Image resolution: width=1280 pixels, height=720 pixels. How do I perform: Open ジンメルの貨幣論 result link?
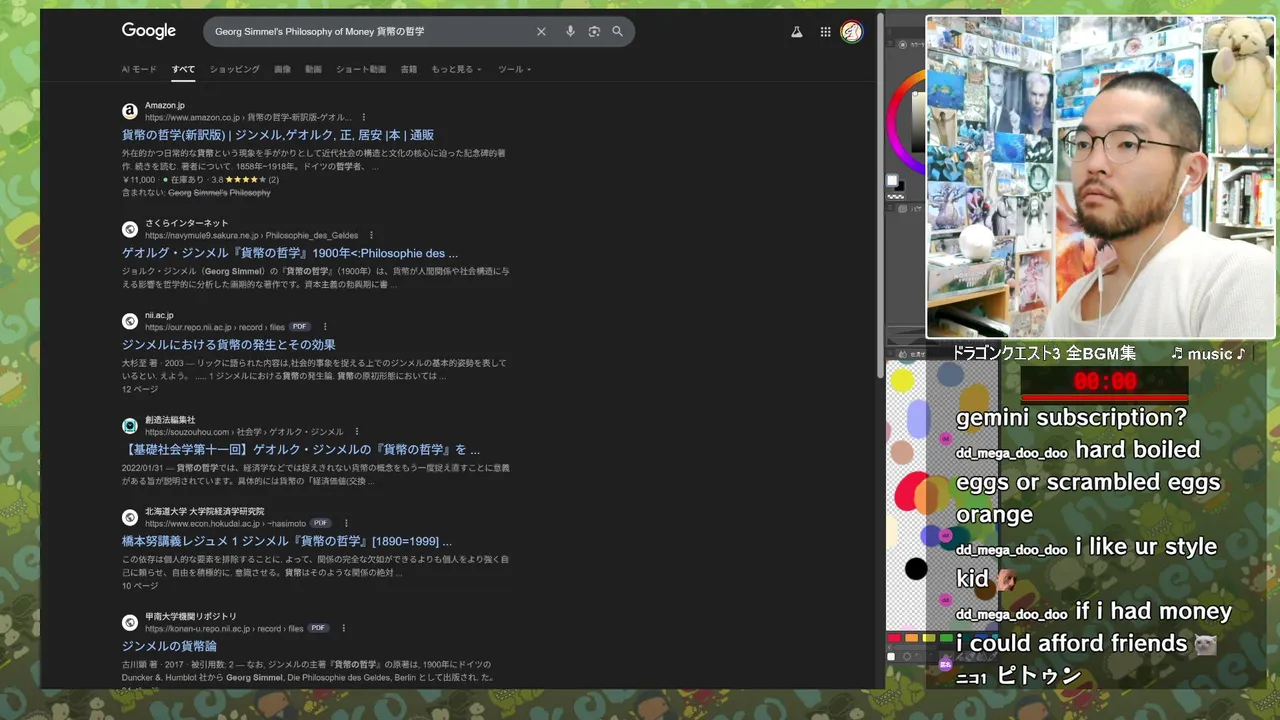(x=169, y=646)
